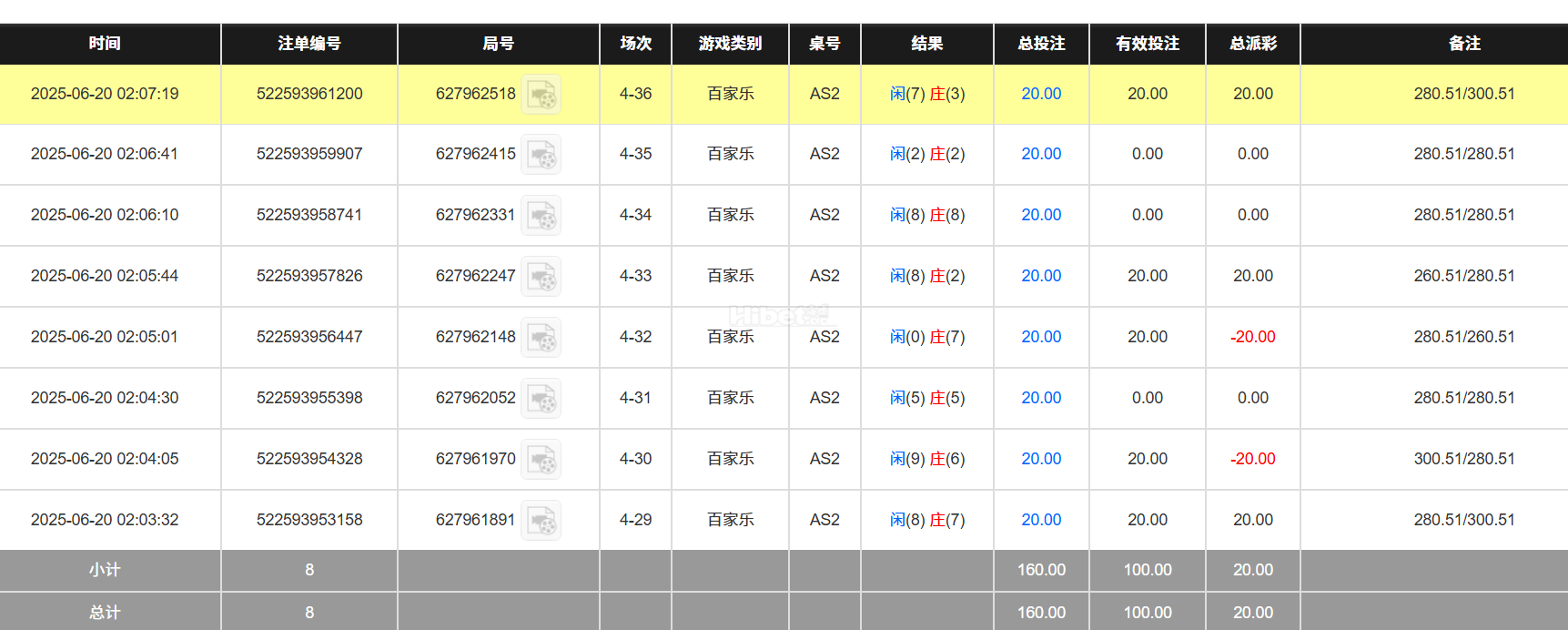Play the video for round 627962148
The image size is (1568, 630).
tap(541, 338)
